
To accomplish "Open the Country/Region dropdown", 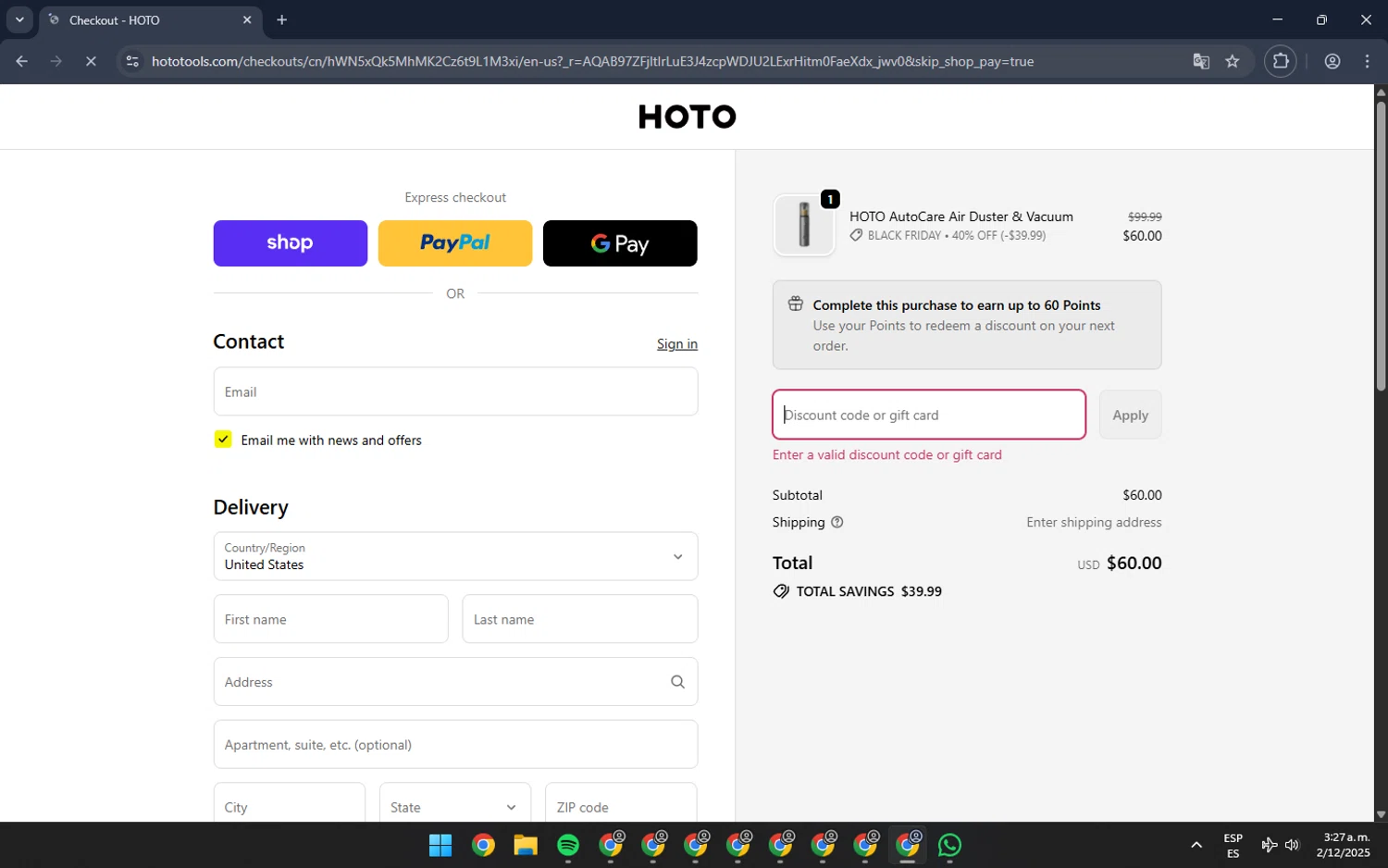I will (455, 556).
